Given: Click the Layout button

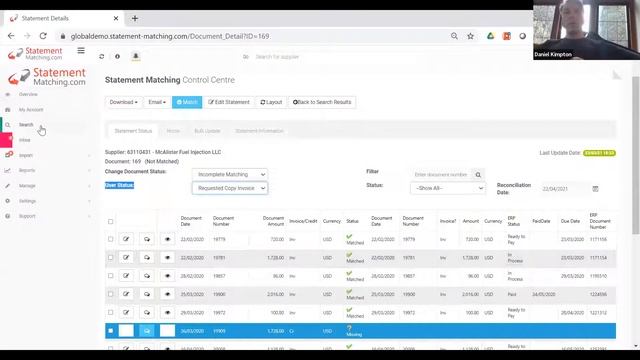Looking at the screenshot, I should 271,102.
